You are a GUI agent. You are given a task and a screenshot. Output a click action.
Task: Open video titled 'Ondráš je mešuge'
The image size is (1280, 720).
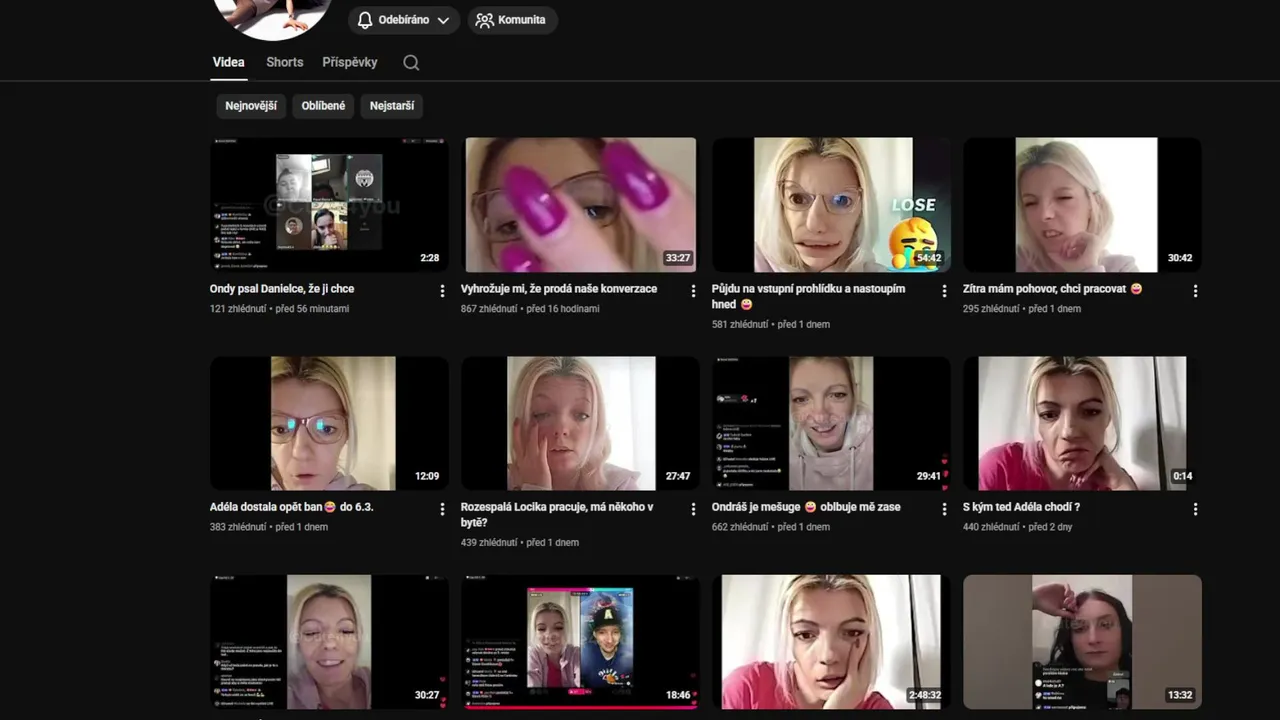tap(806, 507)
